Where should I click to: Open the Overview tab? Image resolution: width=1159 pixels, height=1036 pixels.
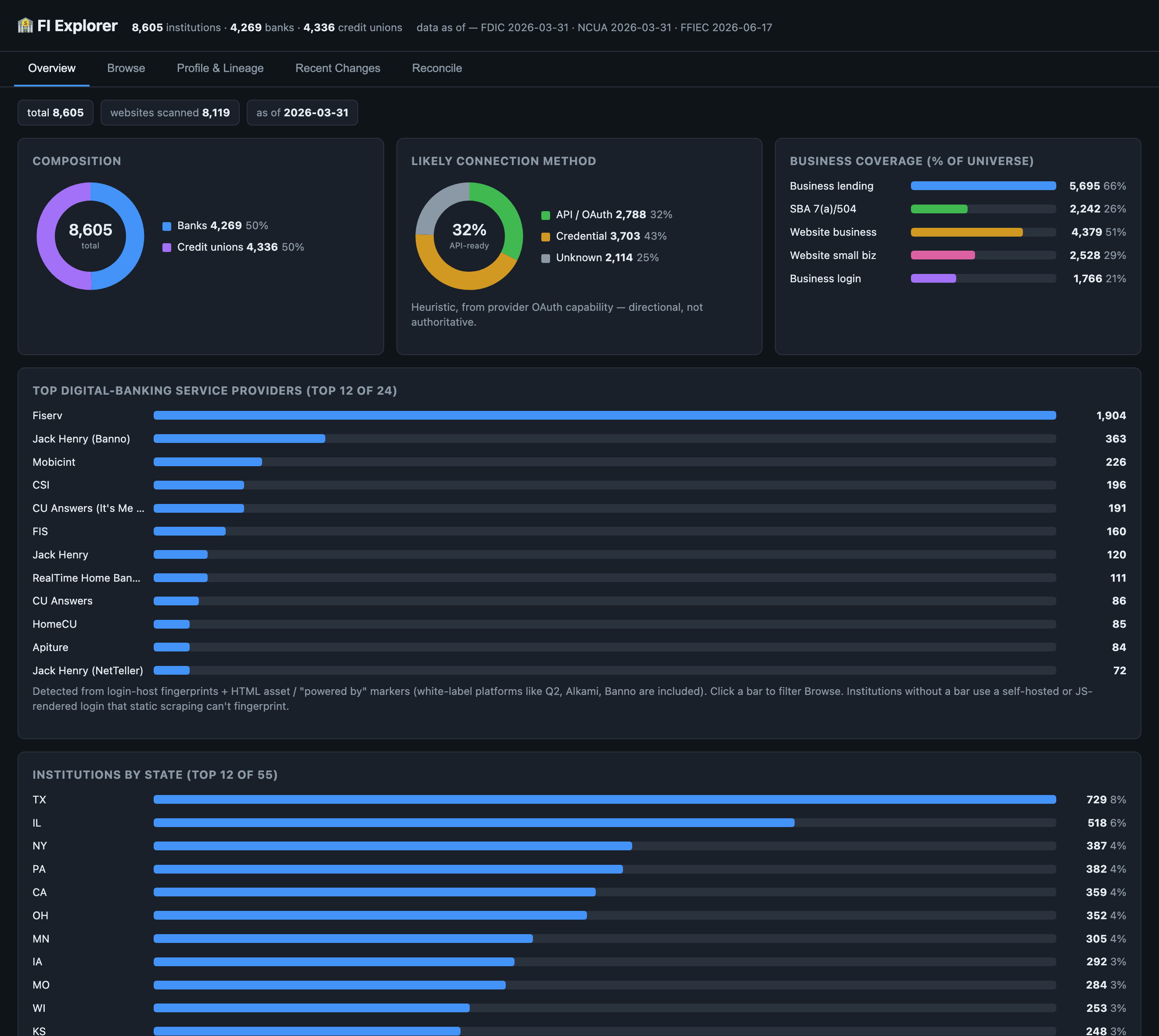pyautogui.click(x=52, y=68)
